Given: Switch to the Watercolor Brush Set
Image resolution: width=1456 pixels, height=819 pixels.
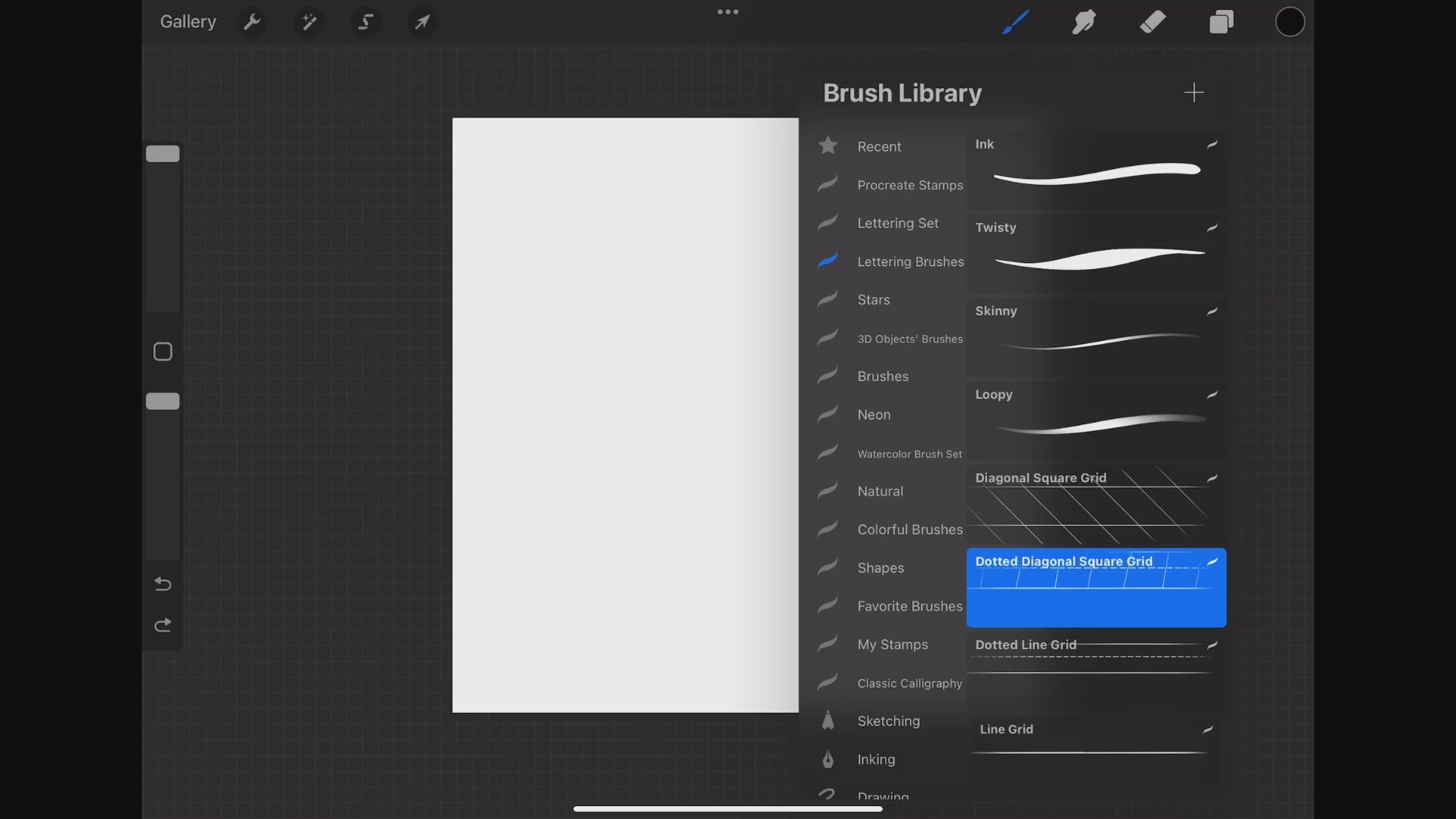Looking at the screenshot, I should pos(909,454).
